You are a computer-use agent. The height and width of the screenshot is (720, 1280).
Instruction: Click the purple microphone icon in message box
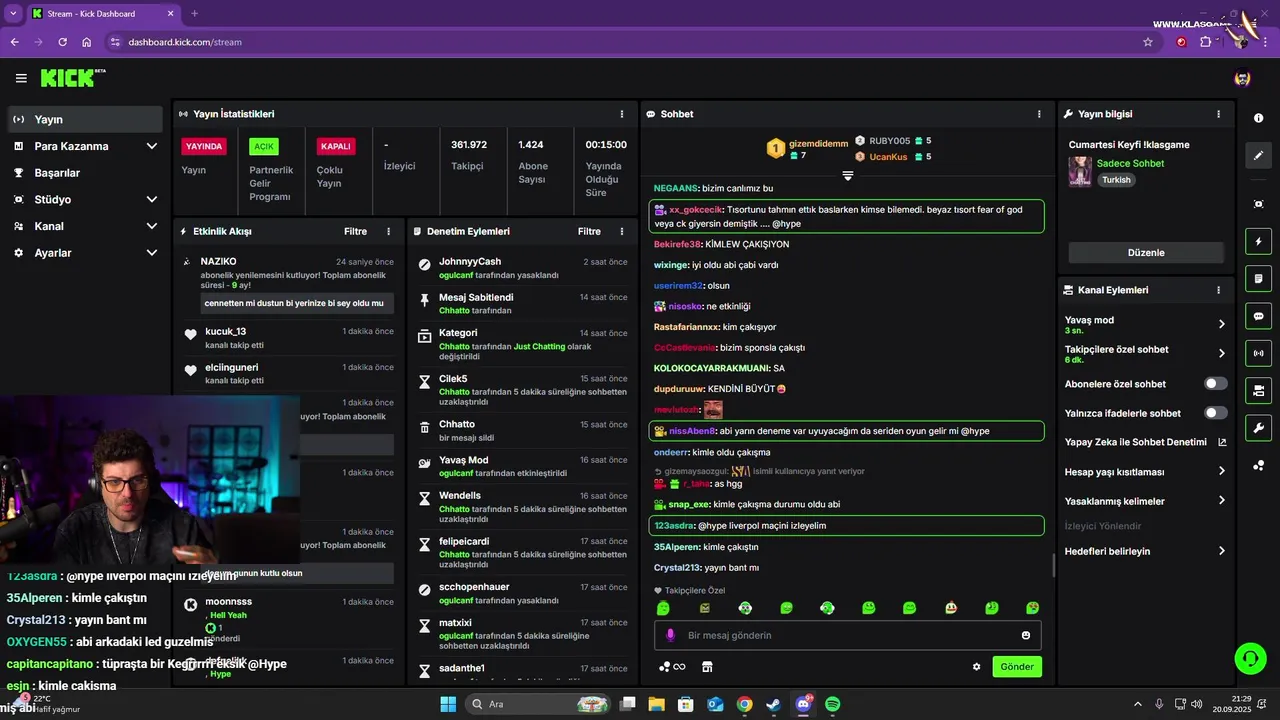tap(670, 635)
